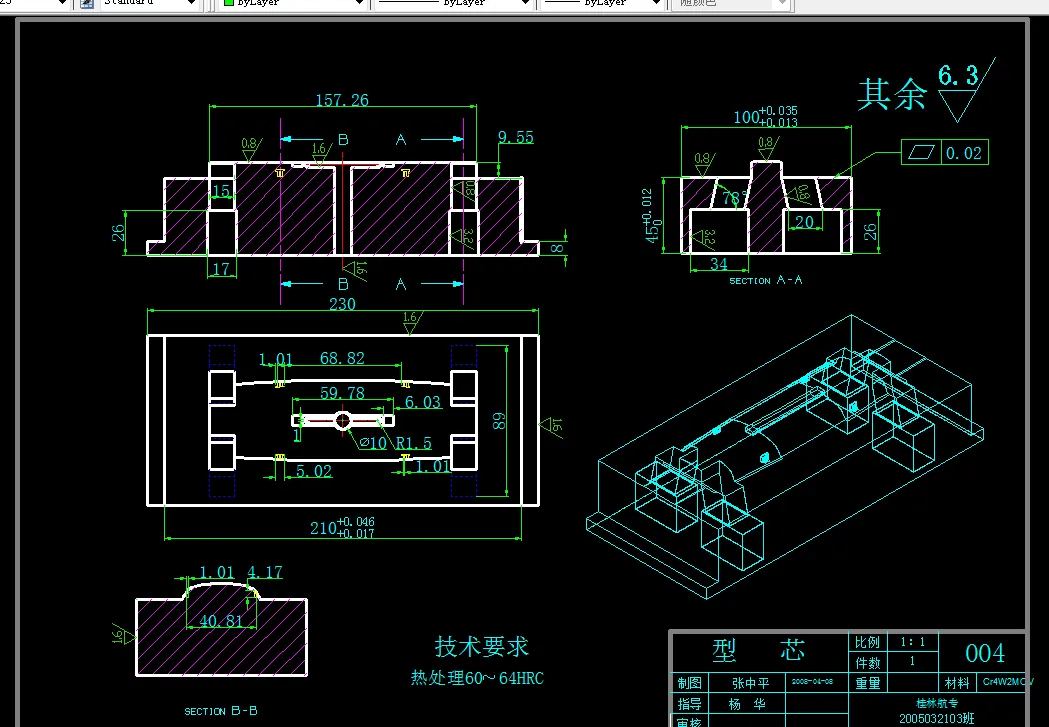Select the name 杨华

tap(747, 704)
